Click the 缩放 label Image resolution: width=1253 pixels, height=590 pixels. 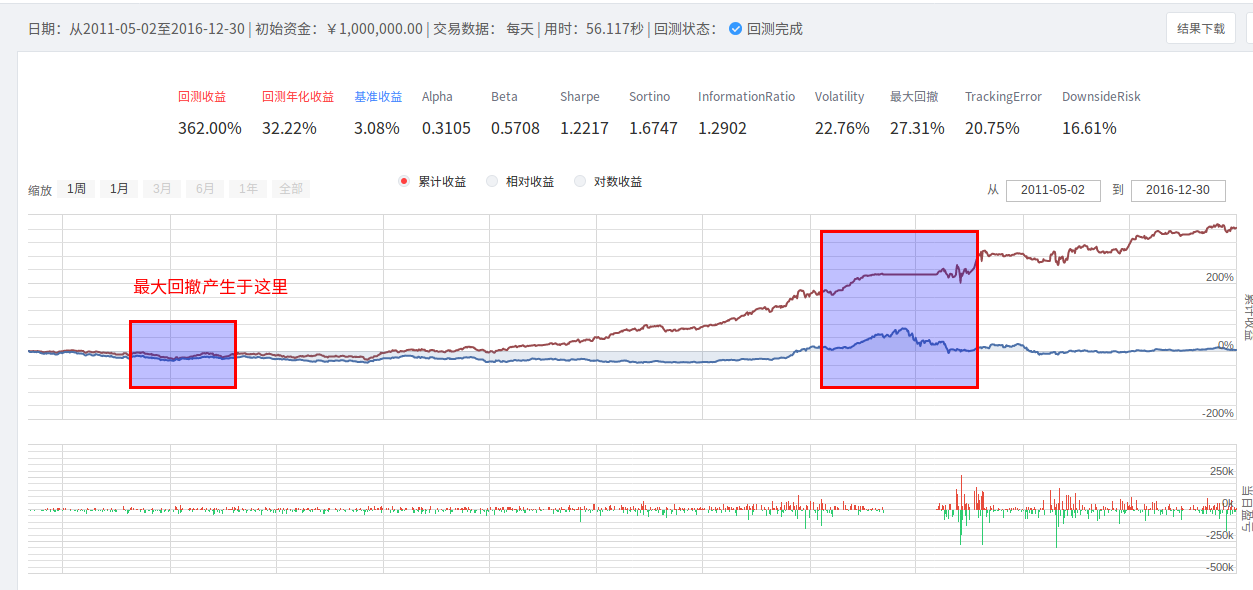40,190
